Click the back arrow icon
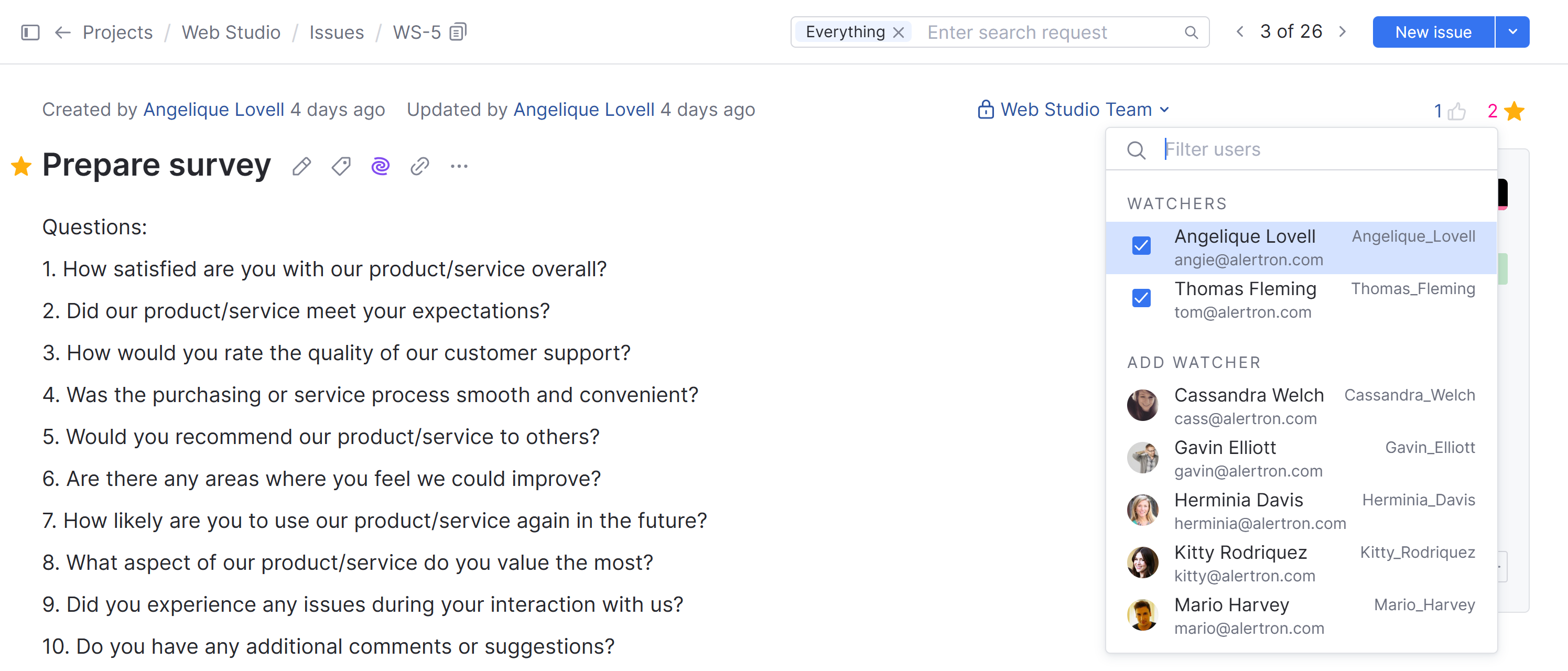1568x671 pixels. pyautogui.click(x=63, y=33)
